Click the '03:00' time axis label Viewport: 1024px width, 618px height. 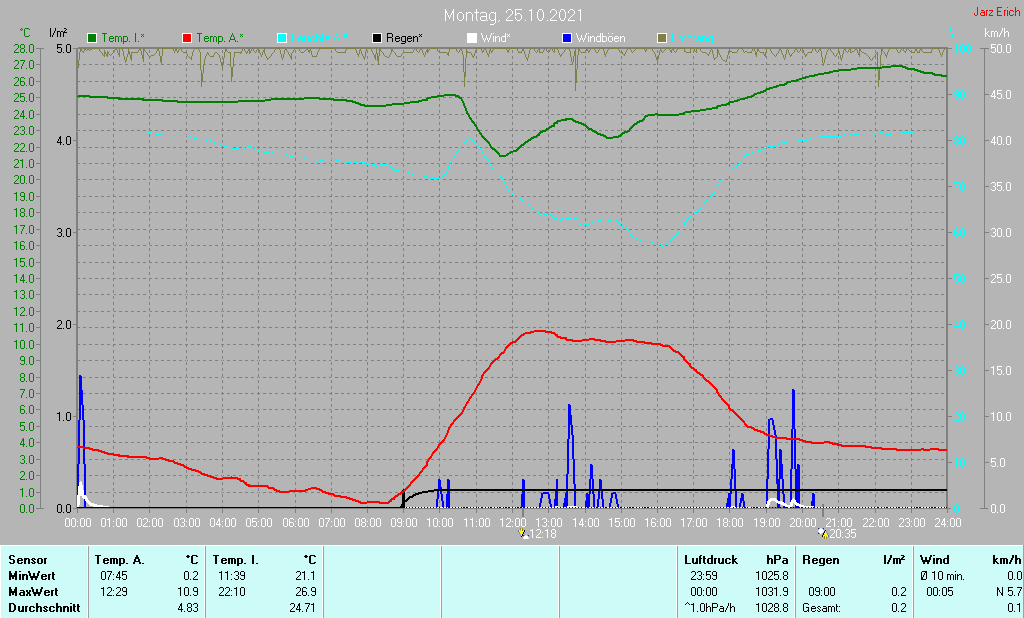coord(187,523)
